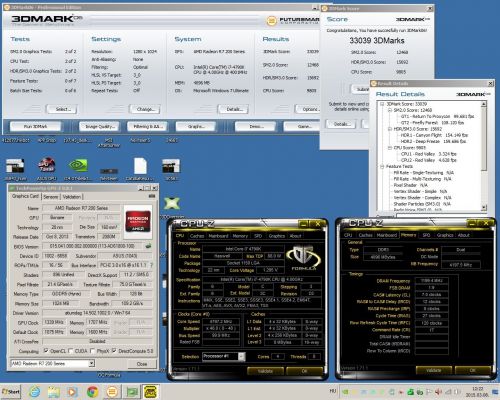This screenshot has height=400, width=500.
Task: Open the NVIDIA desktop icon
Action: click(78, 166)
